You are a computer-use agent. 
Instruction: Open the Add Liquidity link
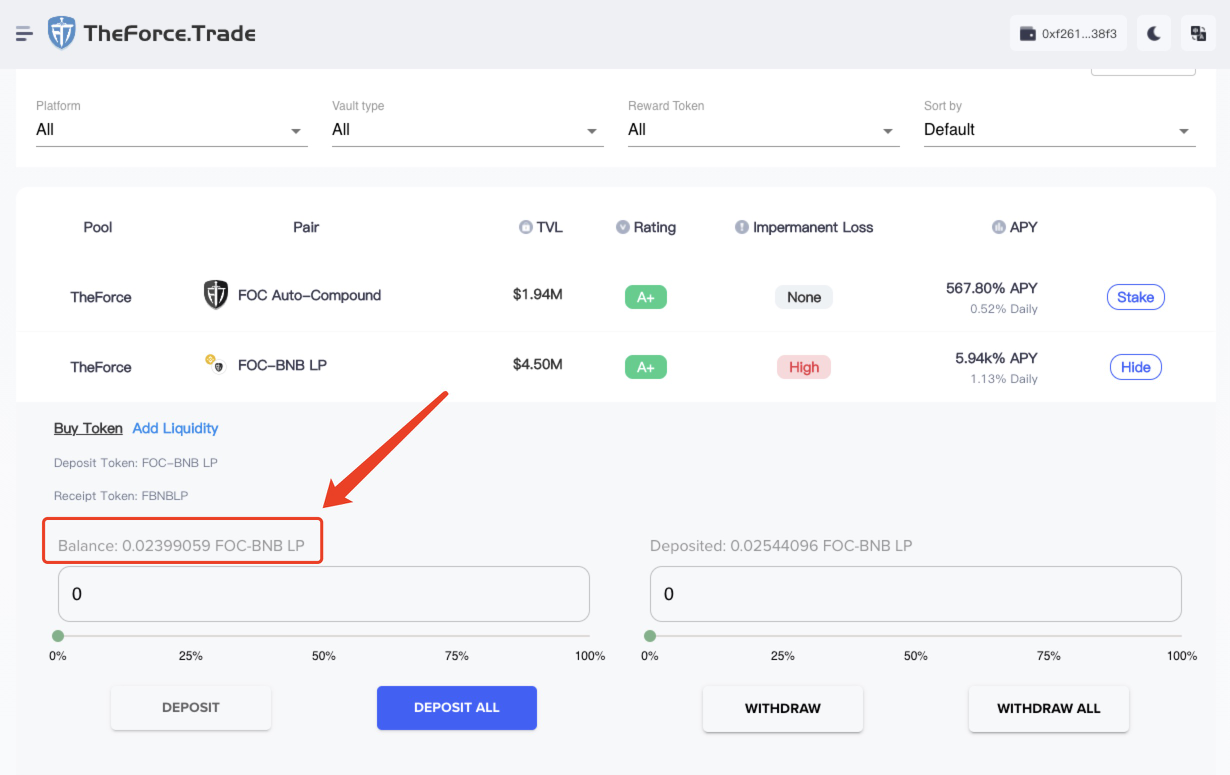[x=175, y=428]
